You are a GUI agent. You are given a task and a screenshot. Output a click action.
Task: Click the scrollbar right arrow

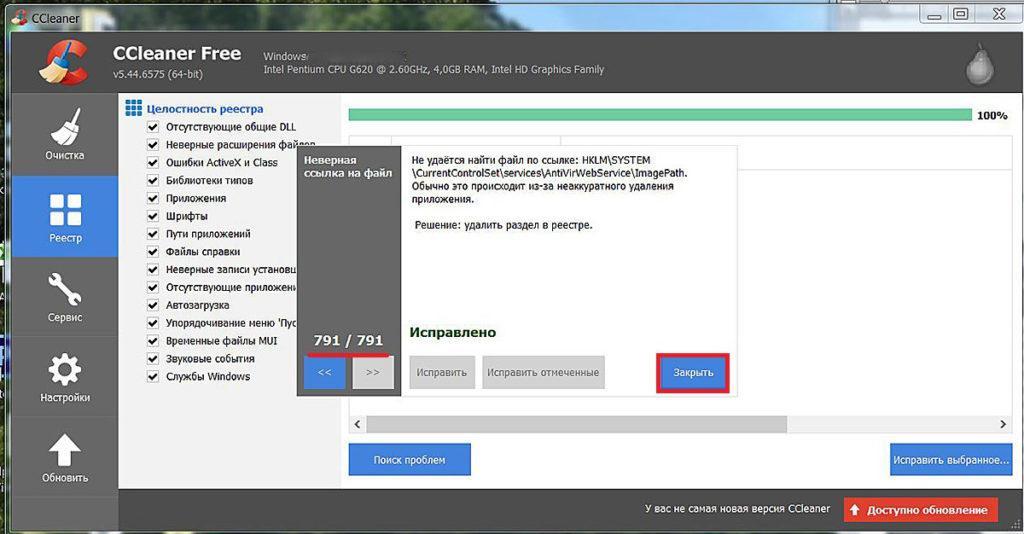click(1003, 424)
